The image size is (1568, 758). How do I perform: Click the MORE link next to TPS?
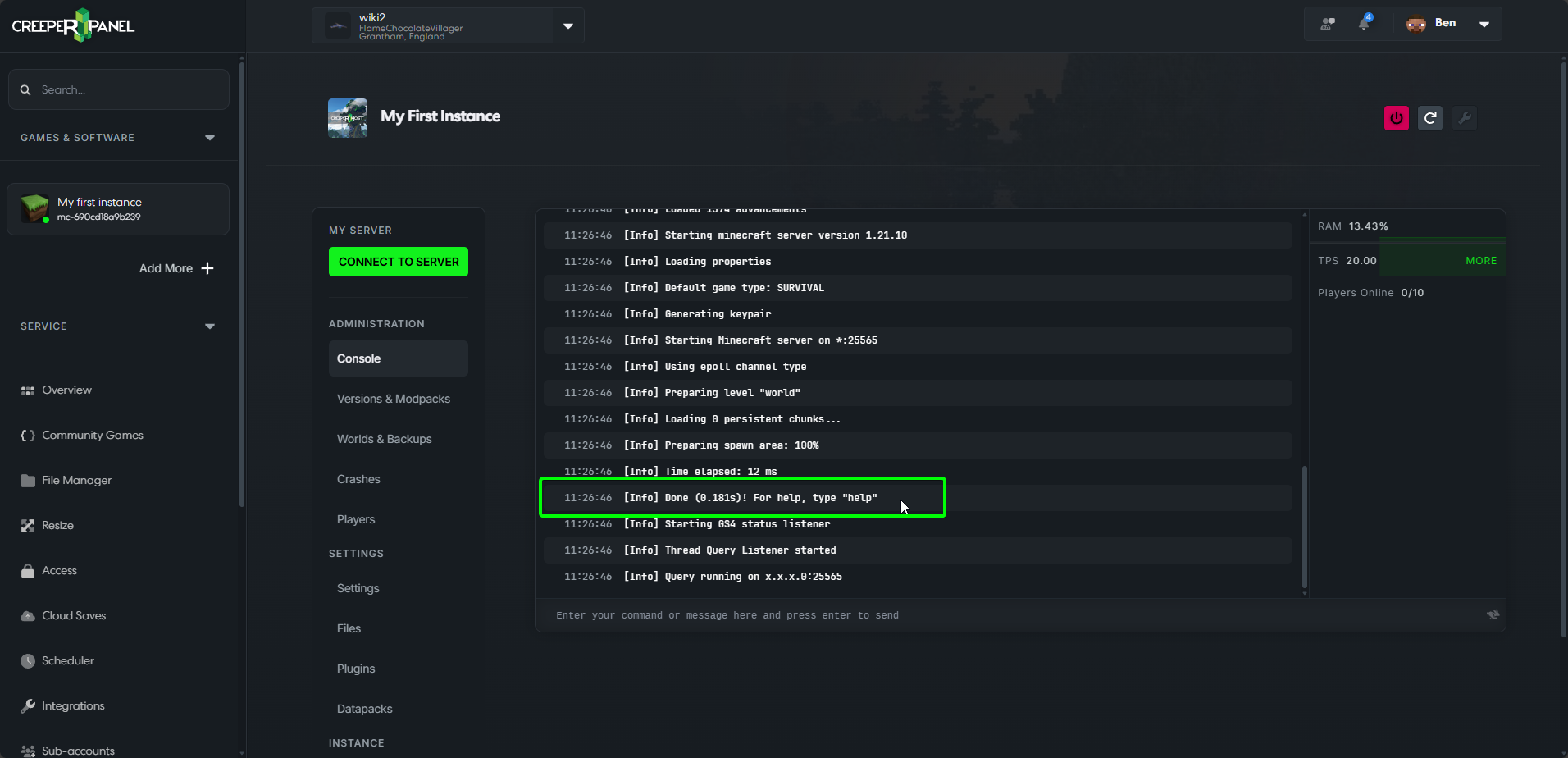tap(1481, 261)
